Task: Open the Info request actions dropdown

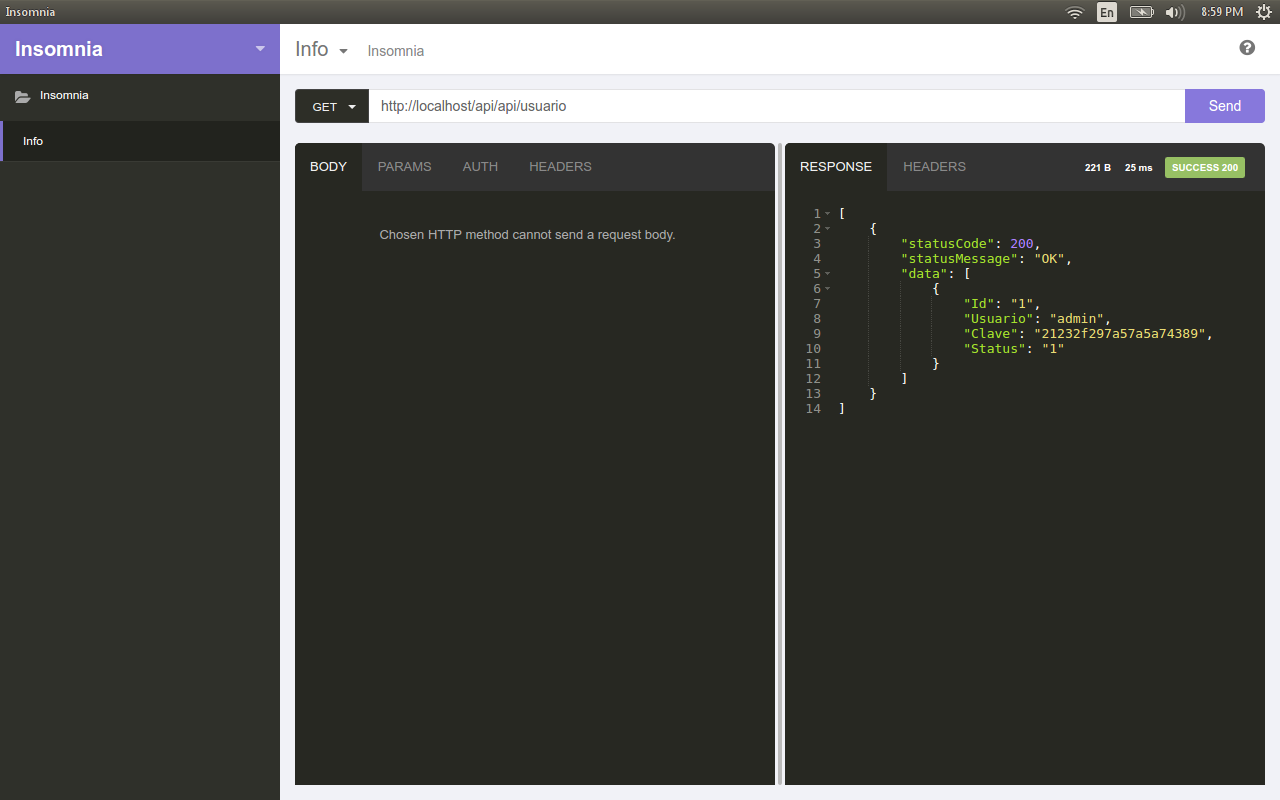Action: click(341, 49)
